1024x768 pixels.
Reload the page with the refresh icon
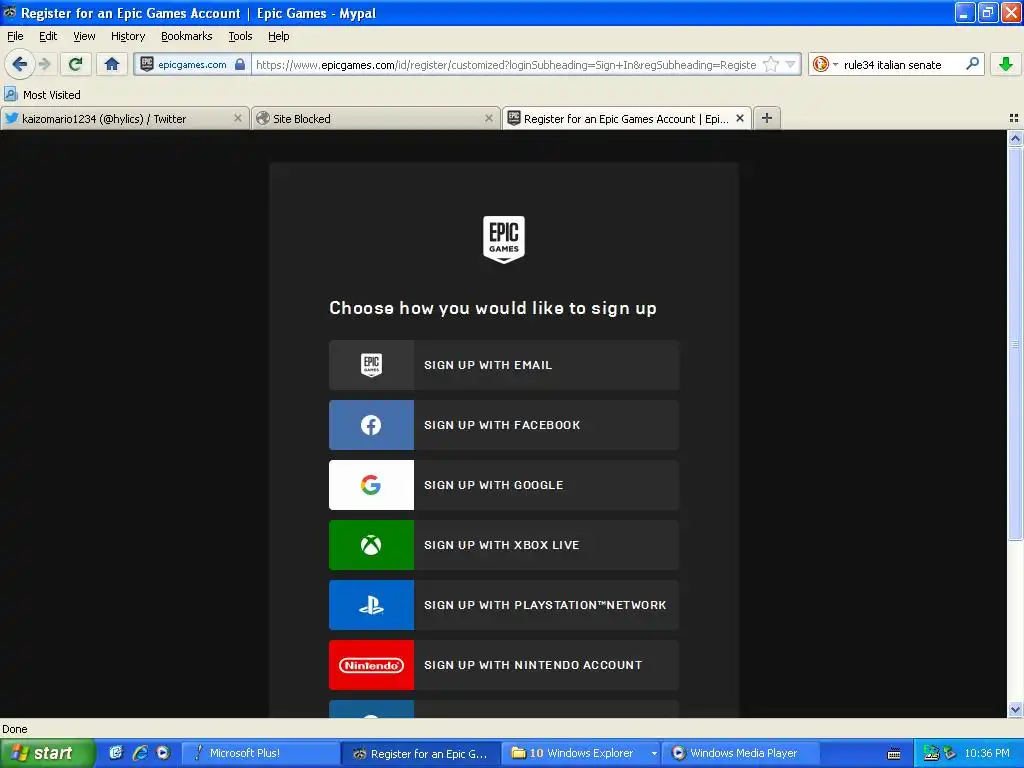click(x=76, y=64)
